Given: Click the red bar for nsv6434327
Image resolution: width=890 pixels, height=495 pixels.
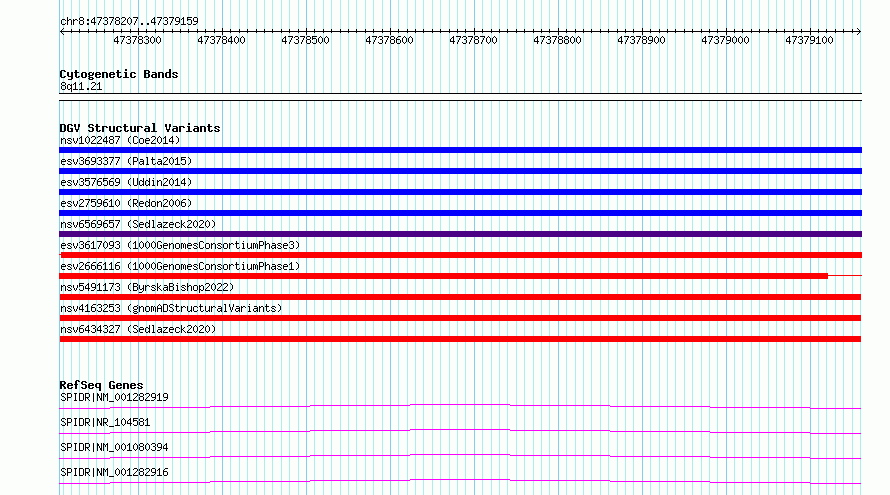Looking at the screenshot, I should tap(460, 339).
